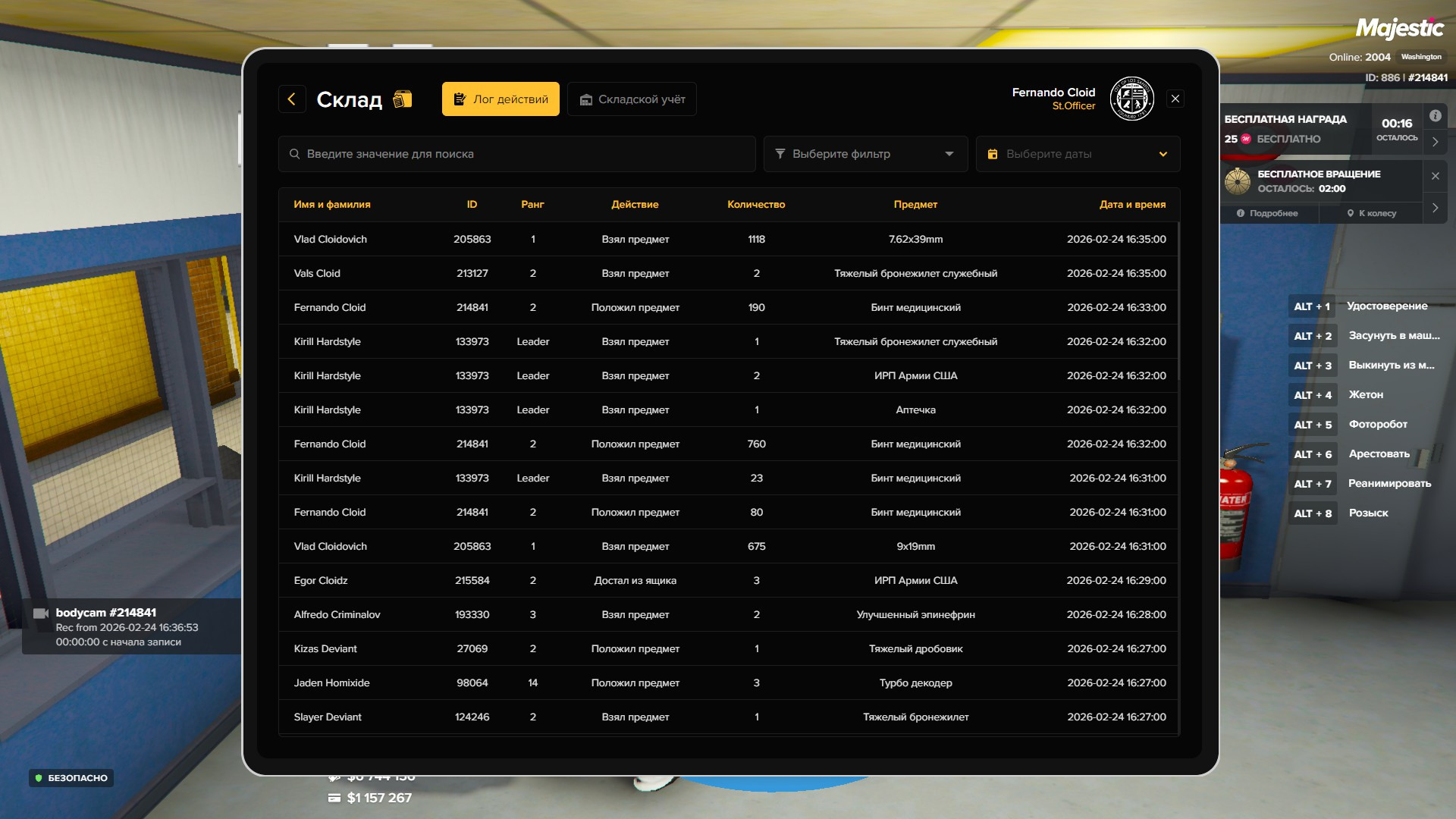Click the search magnifier icon
The image size is (1456, 819).
[294, 154]
